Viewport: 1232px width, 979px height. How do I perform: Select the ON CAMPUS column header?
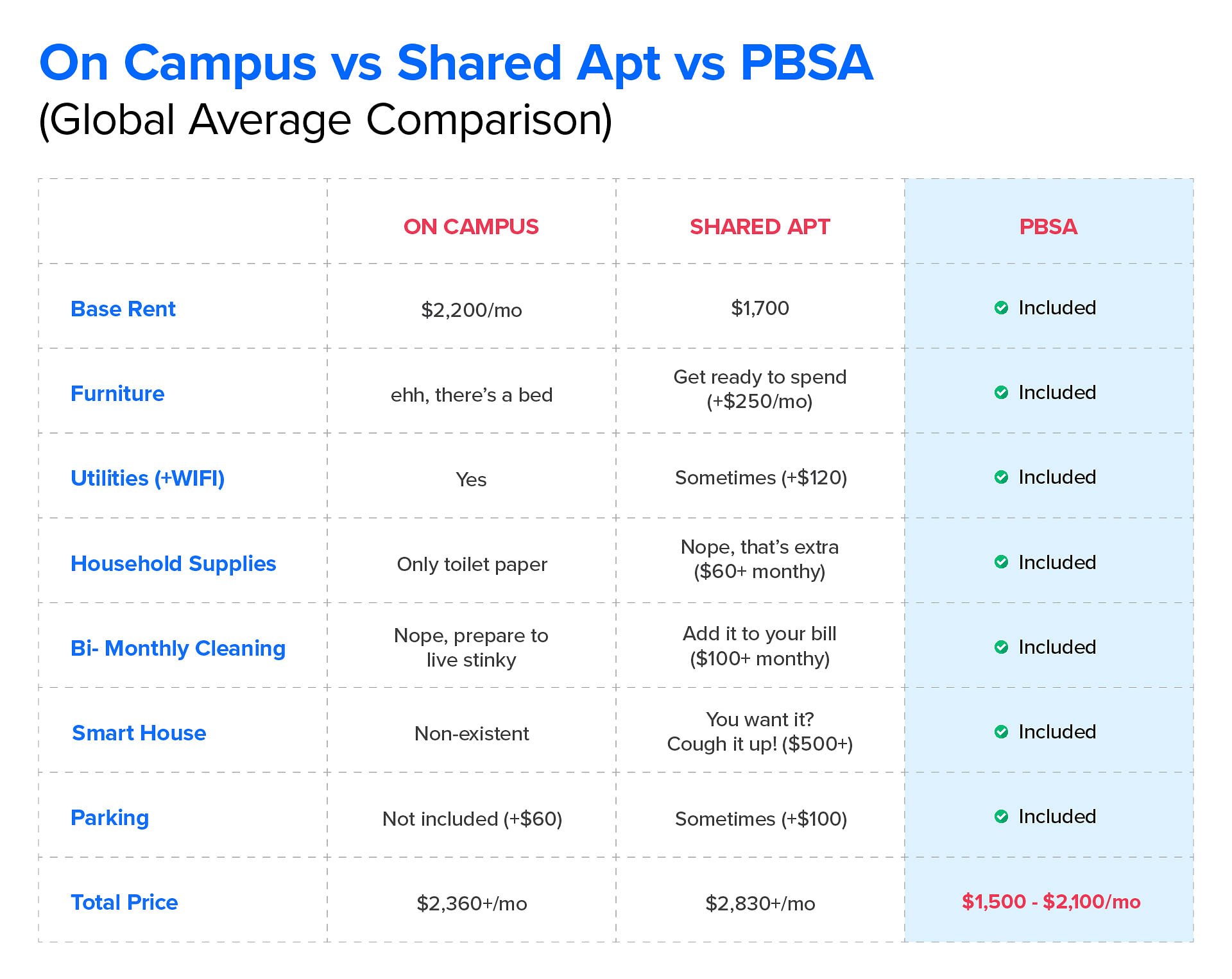[x=471, y=226]
